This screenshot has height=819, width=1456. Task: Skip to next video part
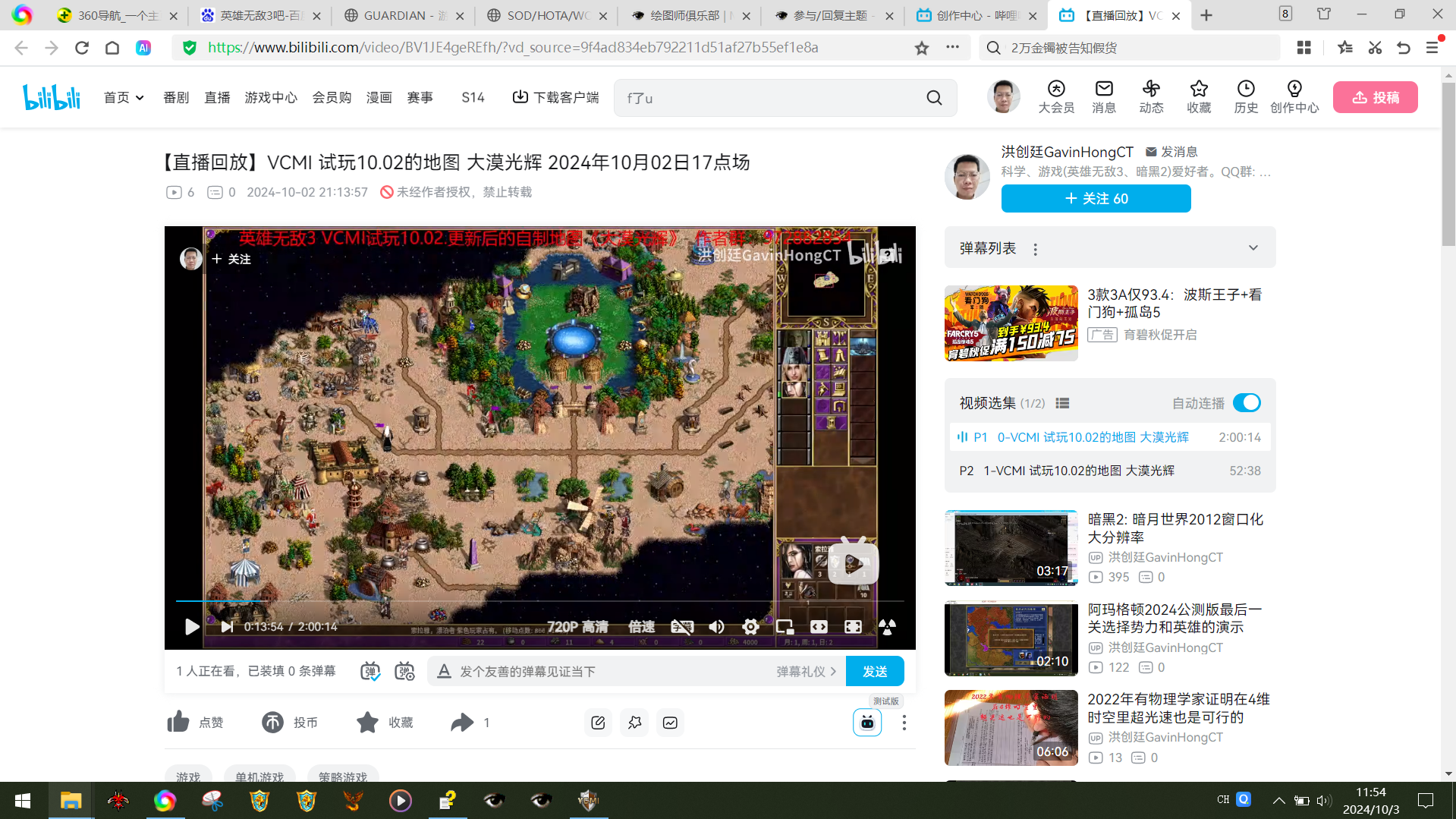tap(227, 627)
